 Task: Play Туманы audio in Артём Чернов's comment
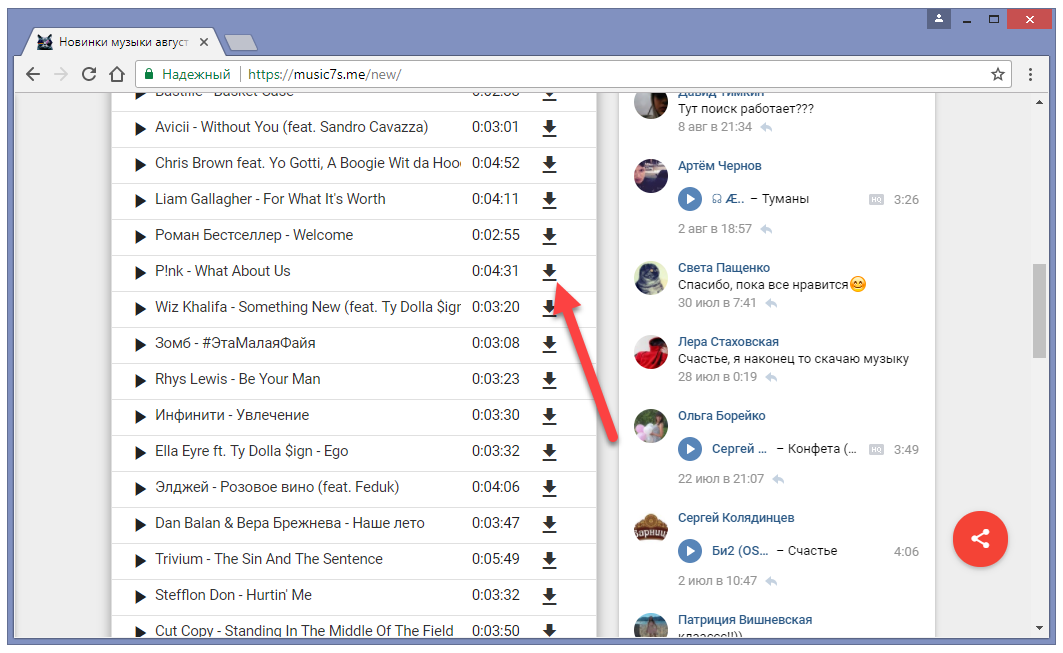tap(690, 199)
